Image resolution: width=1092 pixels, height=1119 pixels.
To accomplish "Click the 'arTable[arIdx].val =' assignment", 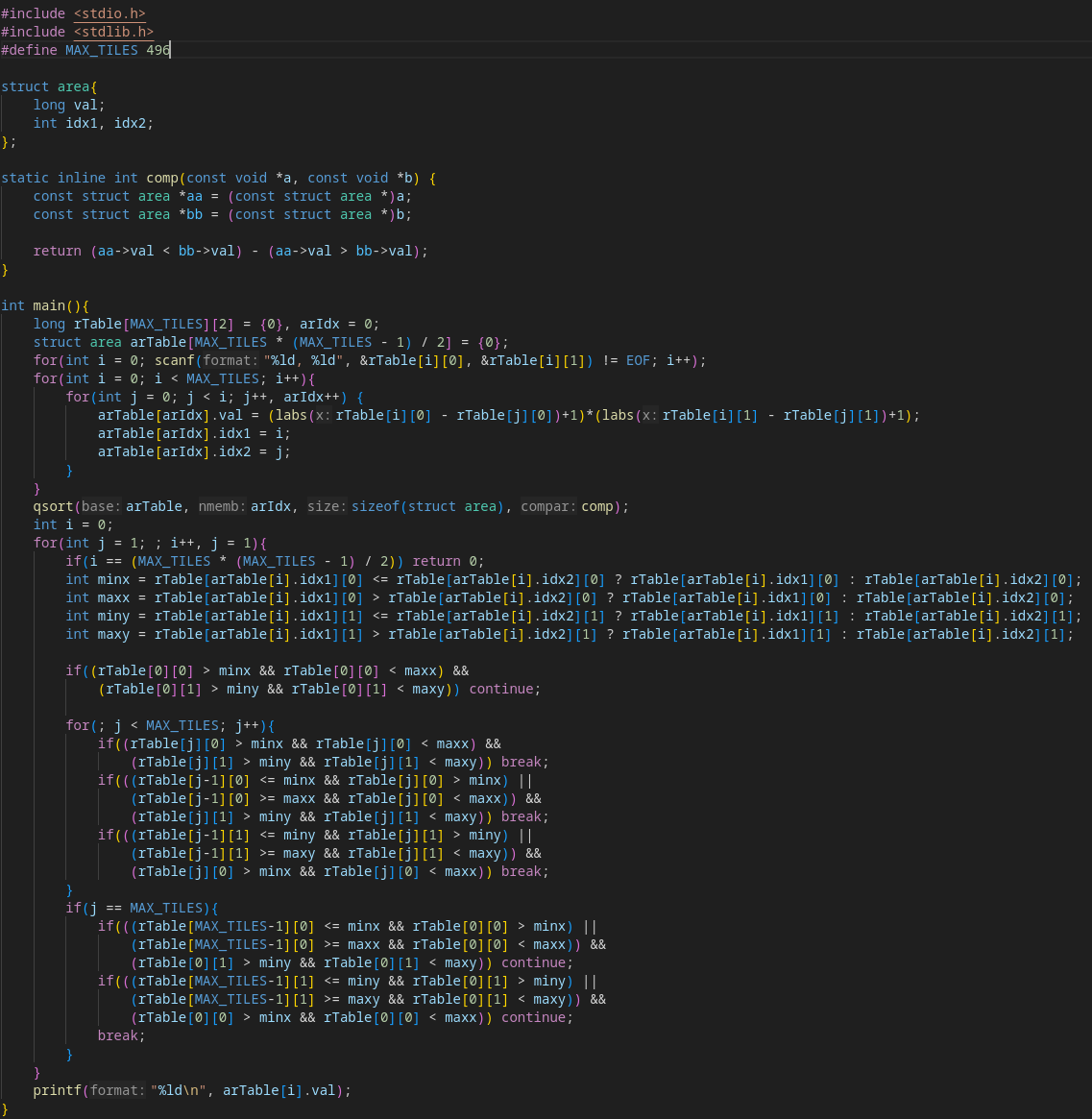I will click(179, 415).
